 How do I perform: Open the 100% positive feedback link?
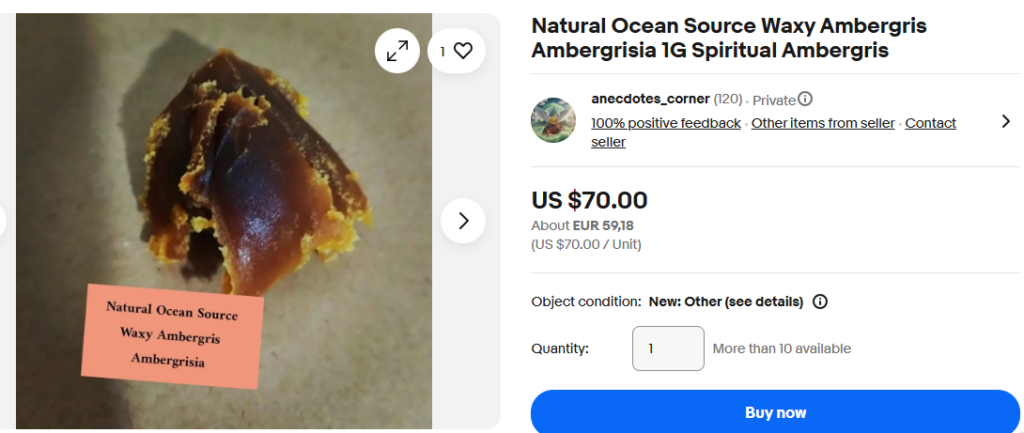tap(666, 123)
